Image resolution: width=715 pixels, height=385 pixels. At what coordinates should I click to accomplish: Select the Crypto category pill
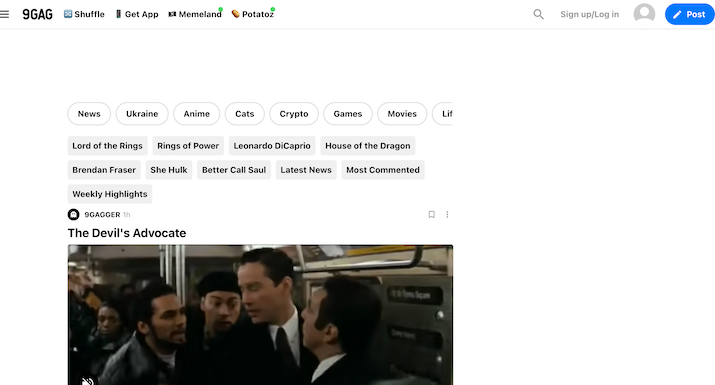click(x=294, y=114)
